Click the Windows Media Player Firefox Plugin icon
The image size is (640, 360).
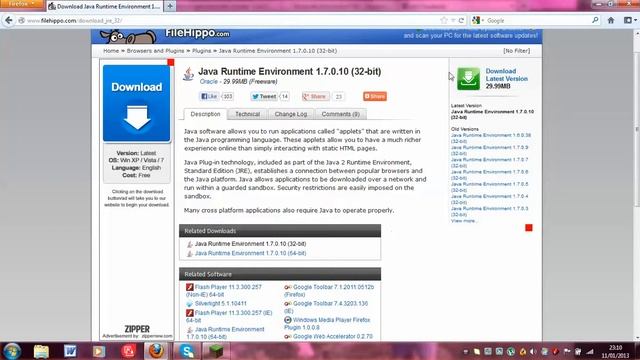[x=288, y=320]
